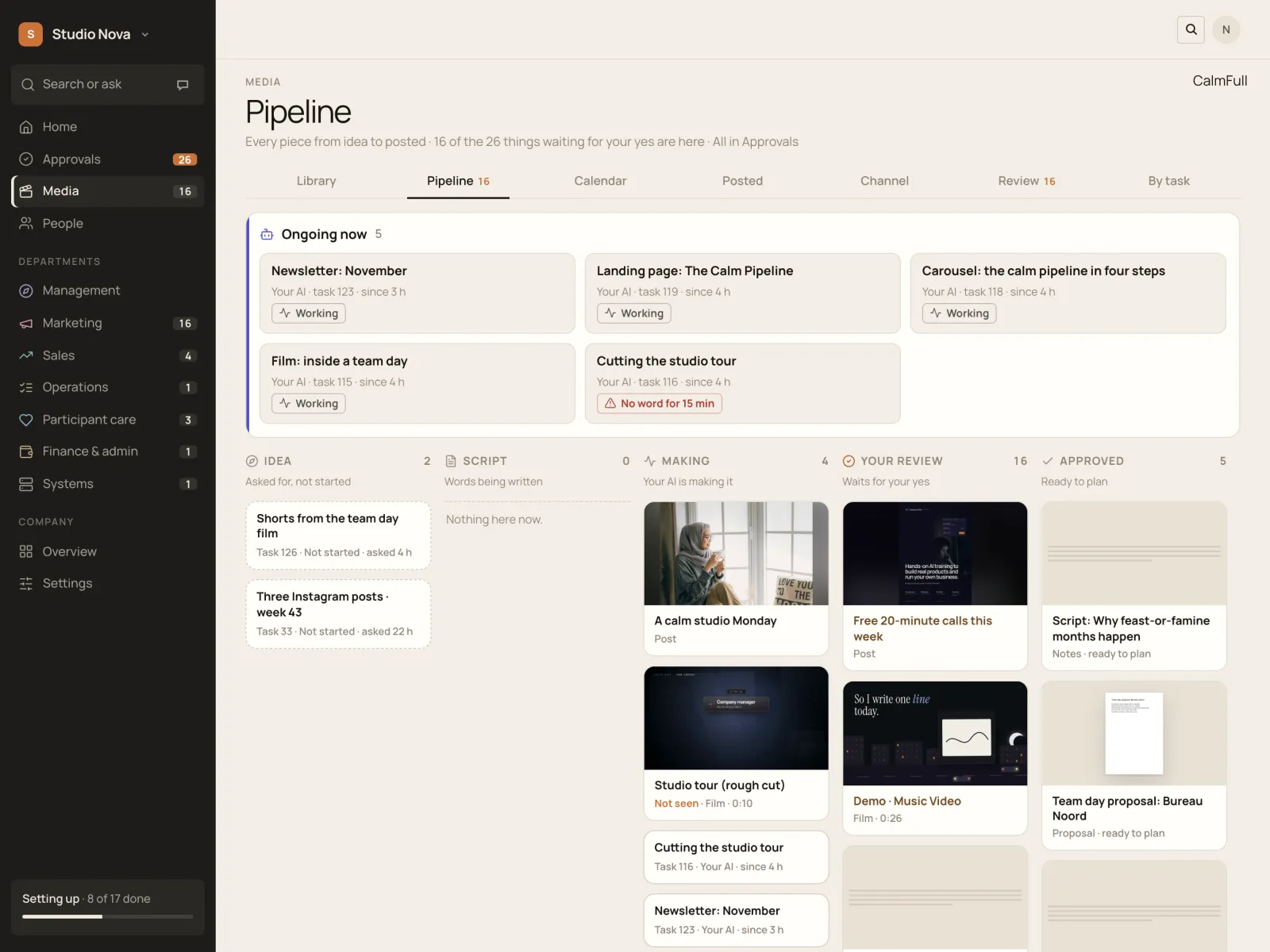Click the No word for 15 min alert
Screen dimensions: 1270x952
(659, 404)
